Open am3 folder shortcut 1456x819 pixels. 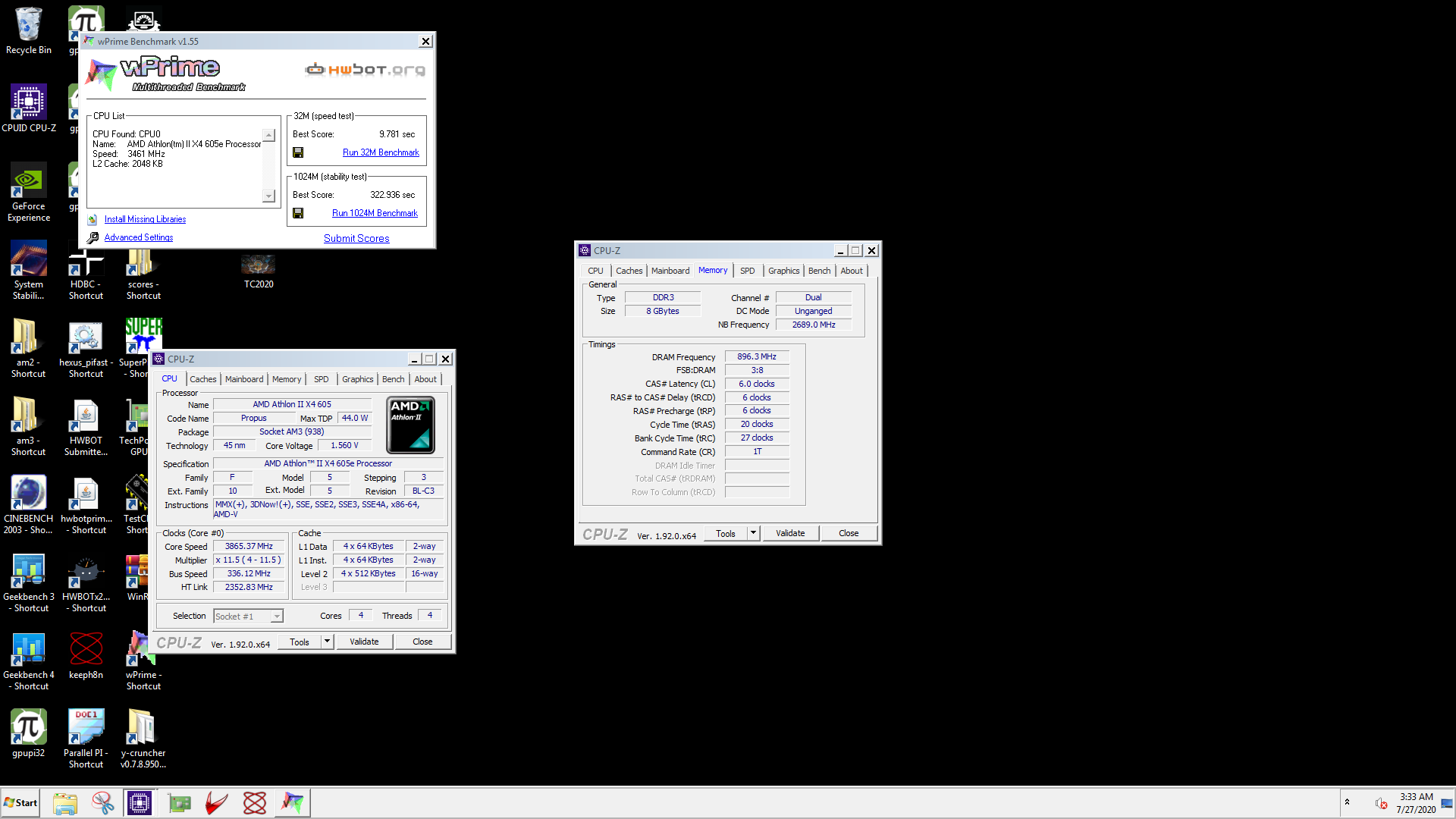[x=29, y=427]
